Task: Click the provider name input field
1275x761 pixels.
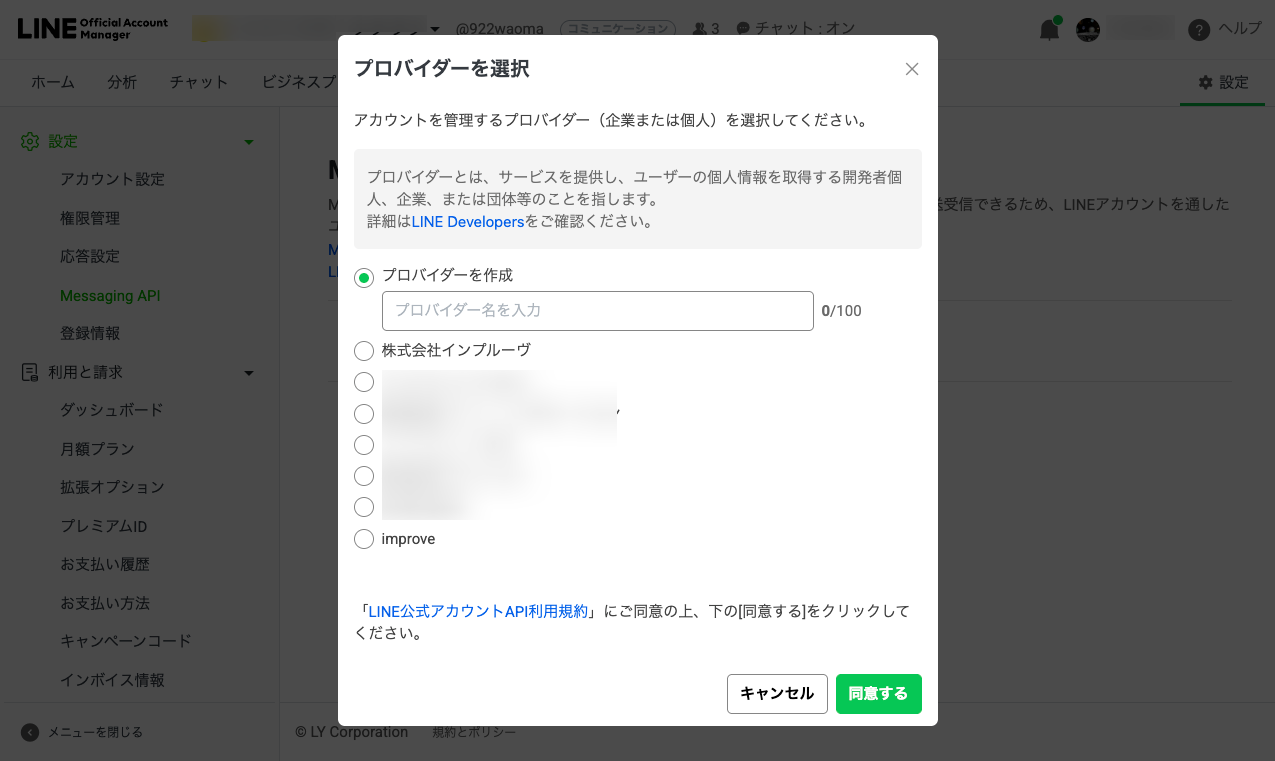Action: 597,311
